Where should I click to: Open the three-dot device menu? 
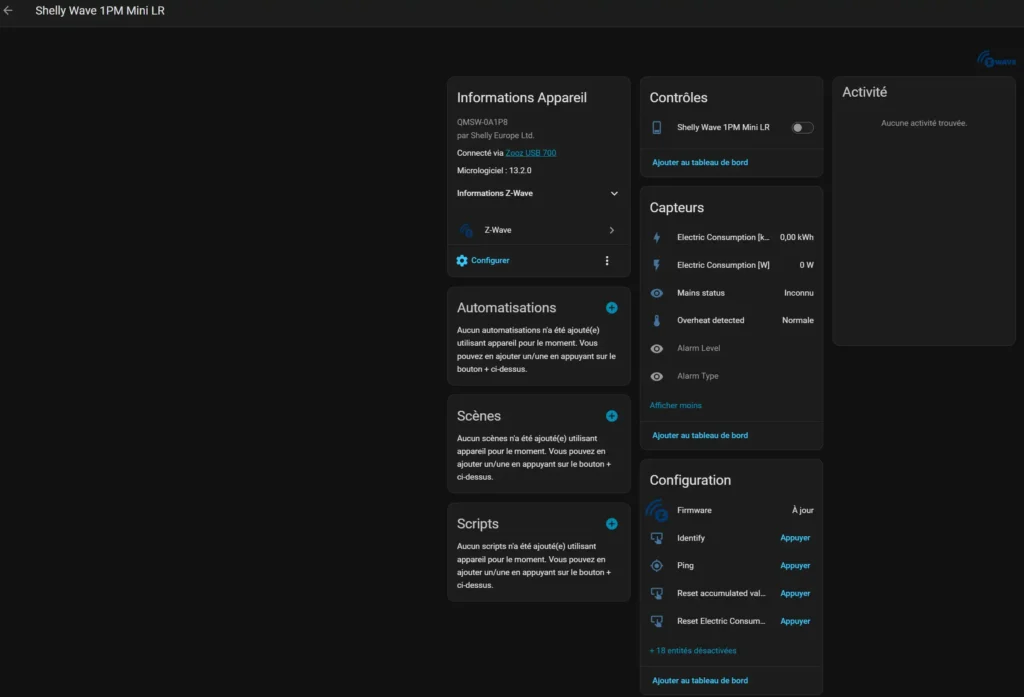(x=607, y=261)
